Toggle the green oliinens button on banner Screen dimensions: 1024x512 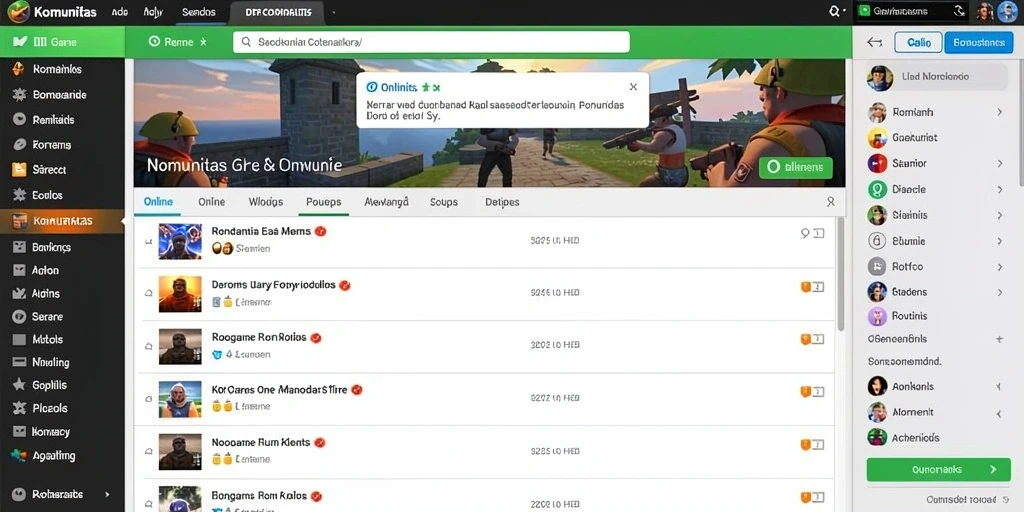795,168
